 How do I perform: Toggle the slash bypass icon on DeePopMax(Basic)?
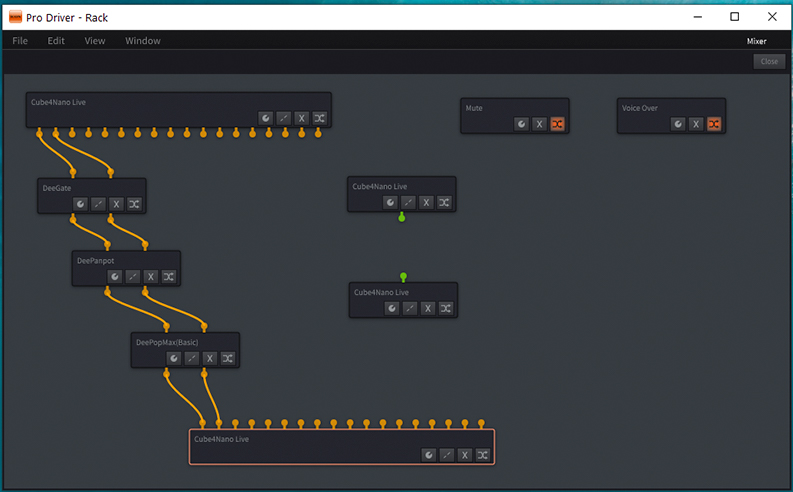click(x=192, y=359)
